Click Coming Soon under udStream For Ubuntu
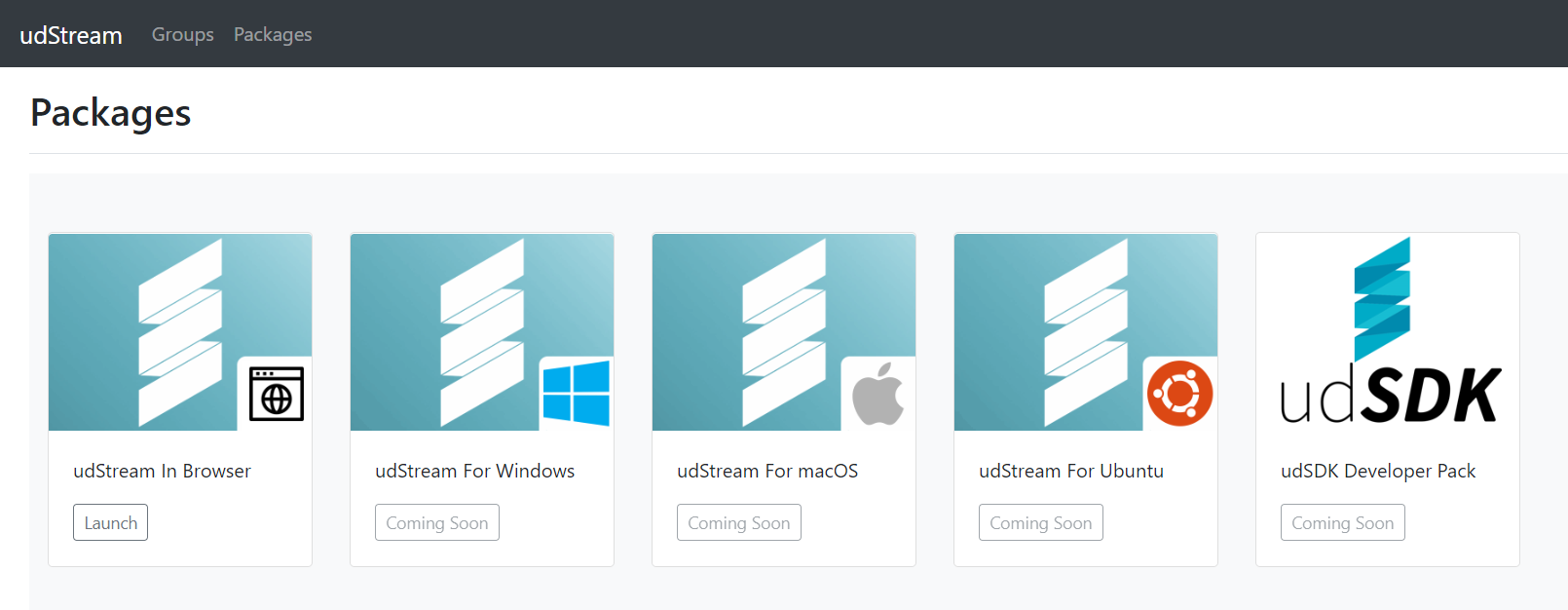This screenshot has height=610, width=1568. tap(1041, 522)
